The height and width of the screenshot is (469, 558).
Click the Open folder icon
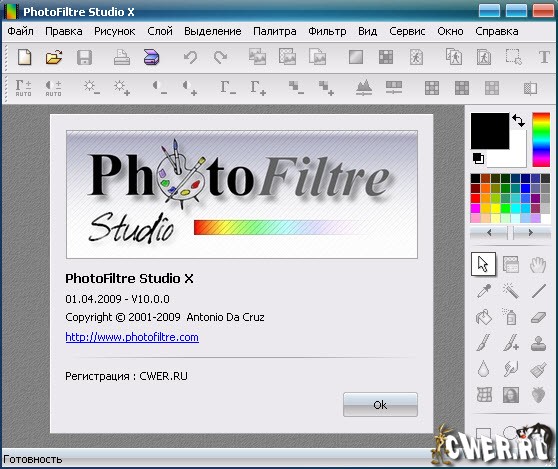click(54, 57)
